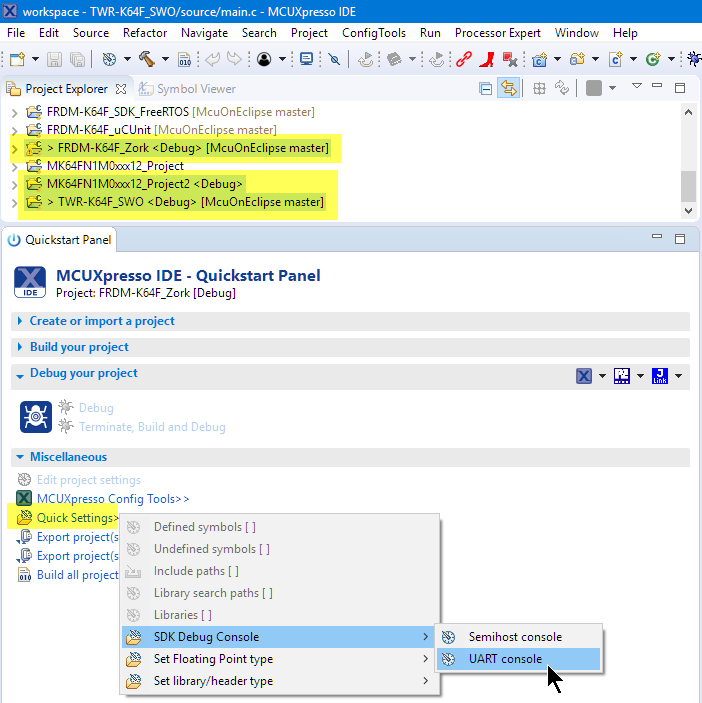Click the Save toolbar icon
The width and height of the screenshot is (702, 703).
pos(53,59)
